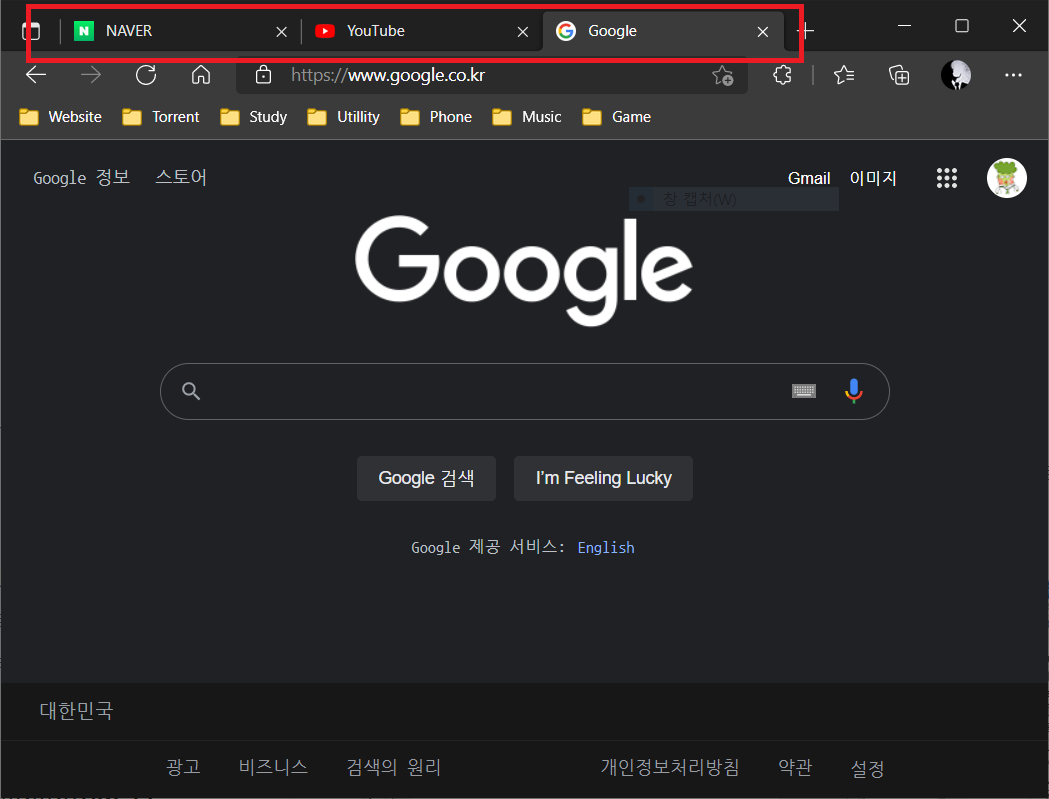Open the Phone bookmarks folder
This screenshot has width=1049, height=799.
click(436, 117)
